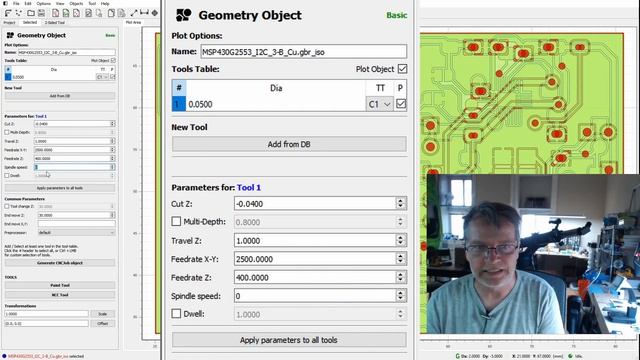Image resolution: width=640 pixels, height=360 pixels.
Task: Click the Name field in enlarged panel
Action: coord(304,52)
